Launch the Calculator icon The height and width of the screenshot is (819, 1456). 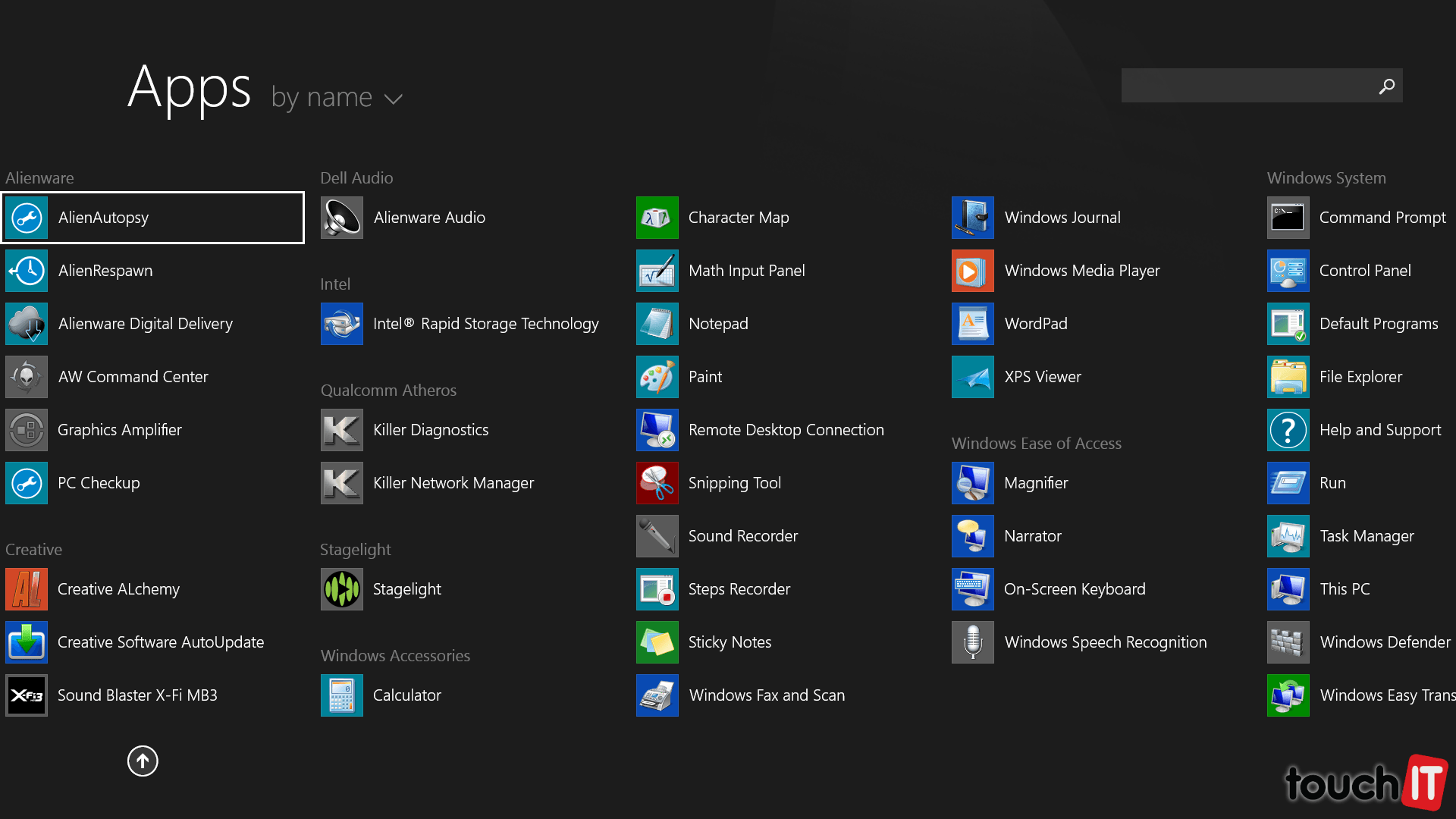tap(341, 695)
